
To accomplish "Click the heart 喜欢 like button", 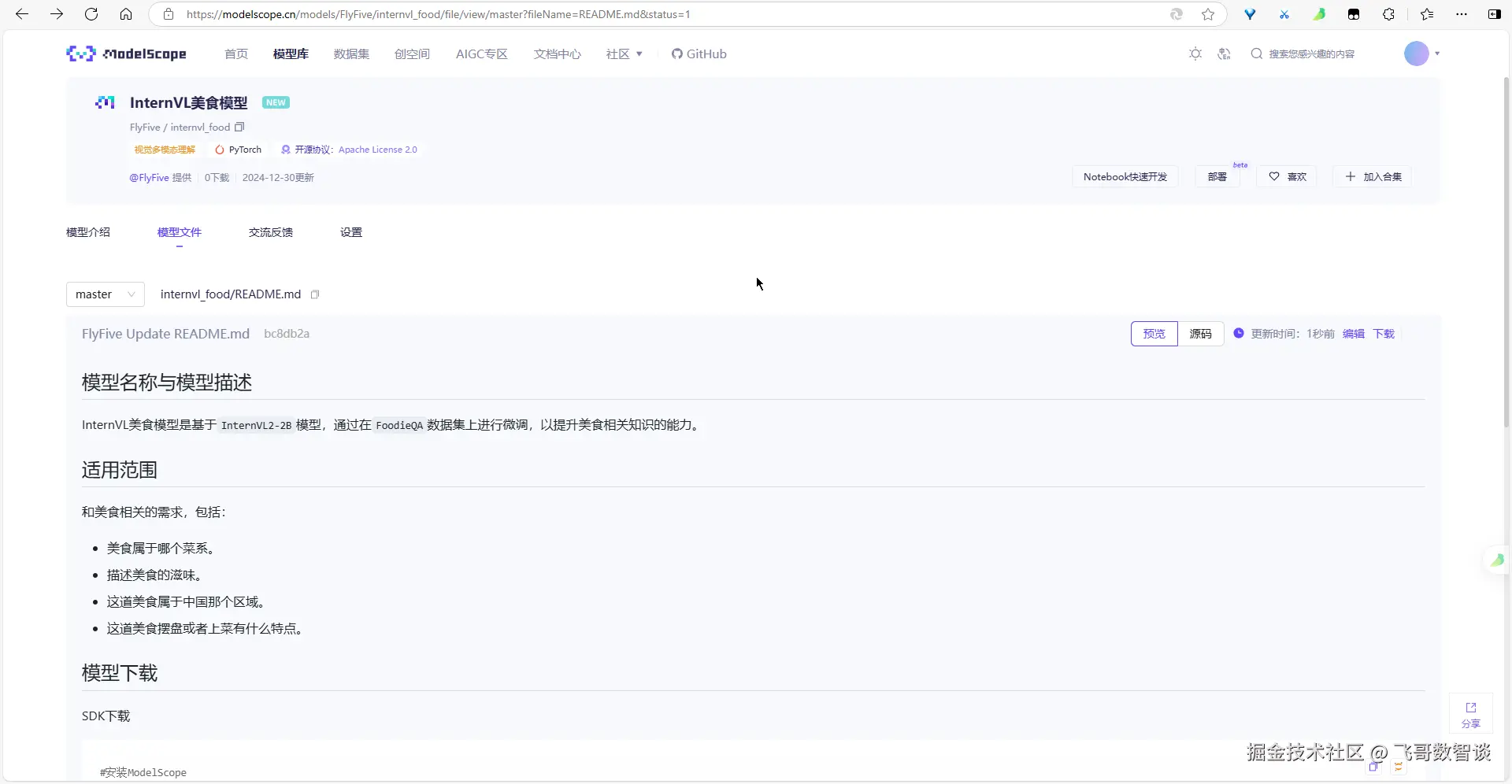I will (x=1288, y=176).
